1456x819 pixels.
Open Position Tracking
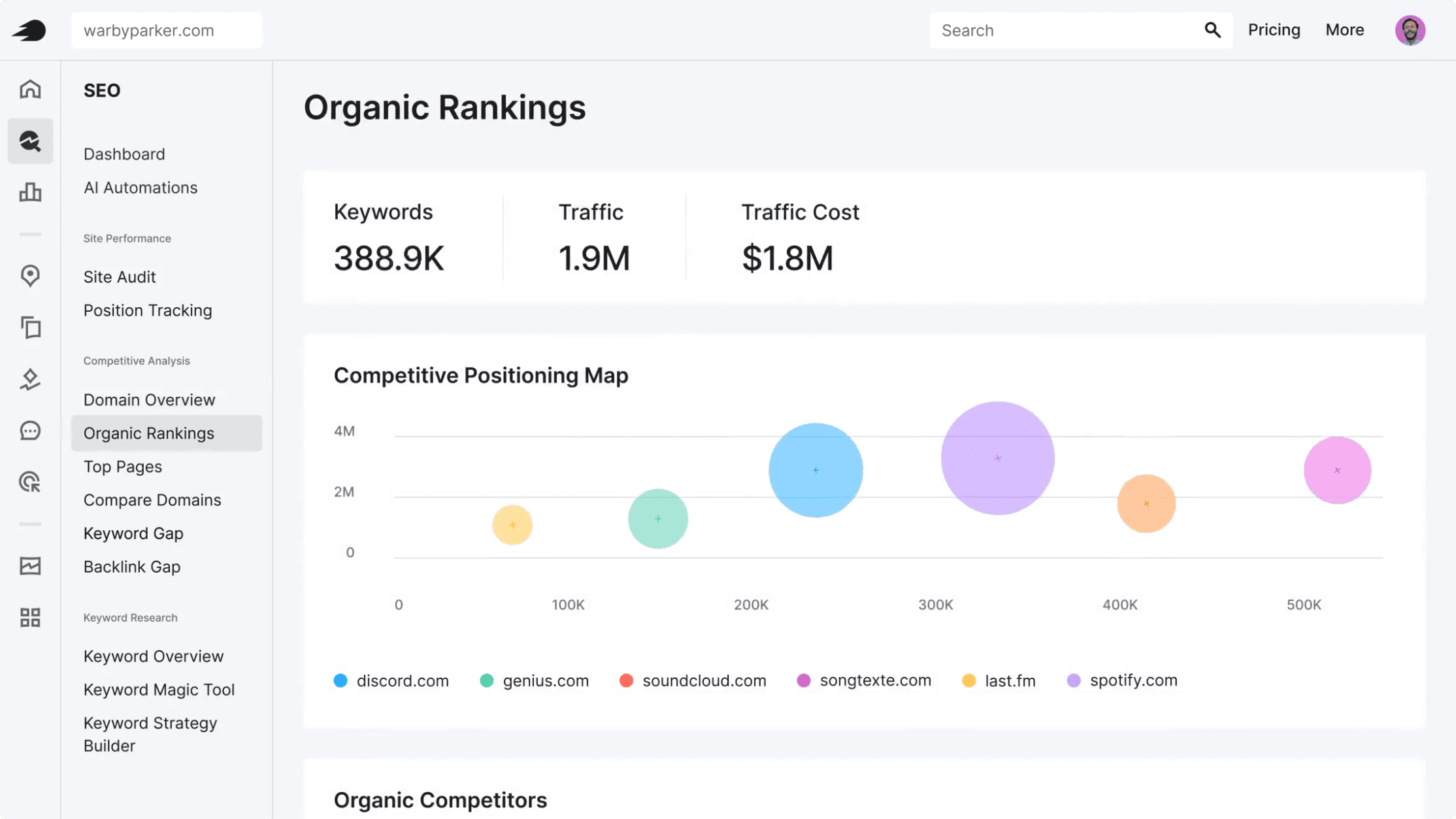pyautogui.click(x=148, y=310)
